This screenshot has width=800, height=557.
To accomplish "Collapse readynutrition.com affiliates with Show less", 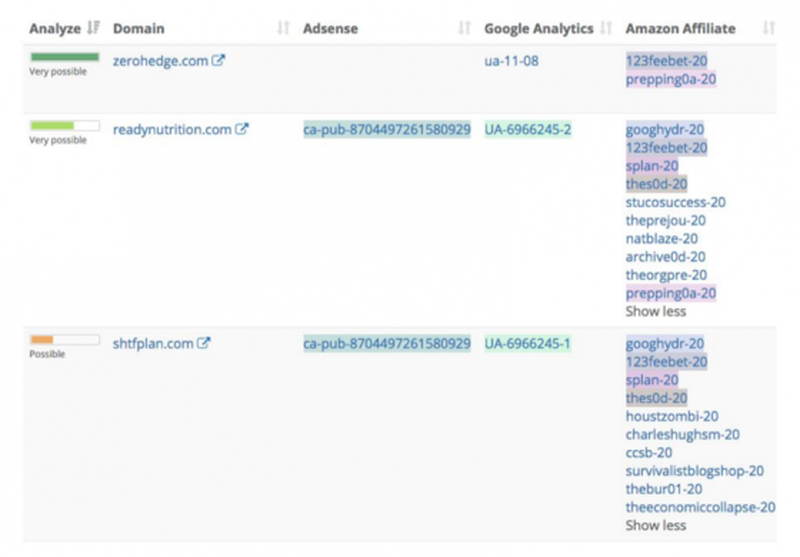I will click(x=656, y=311).
